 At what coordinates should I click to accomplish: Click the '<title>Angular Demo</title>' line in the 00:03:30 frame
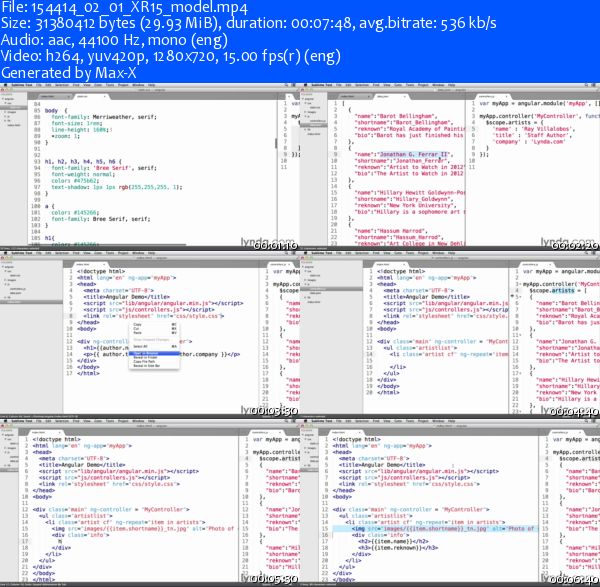126,297
